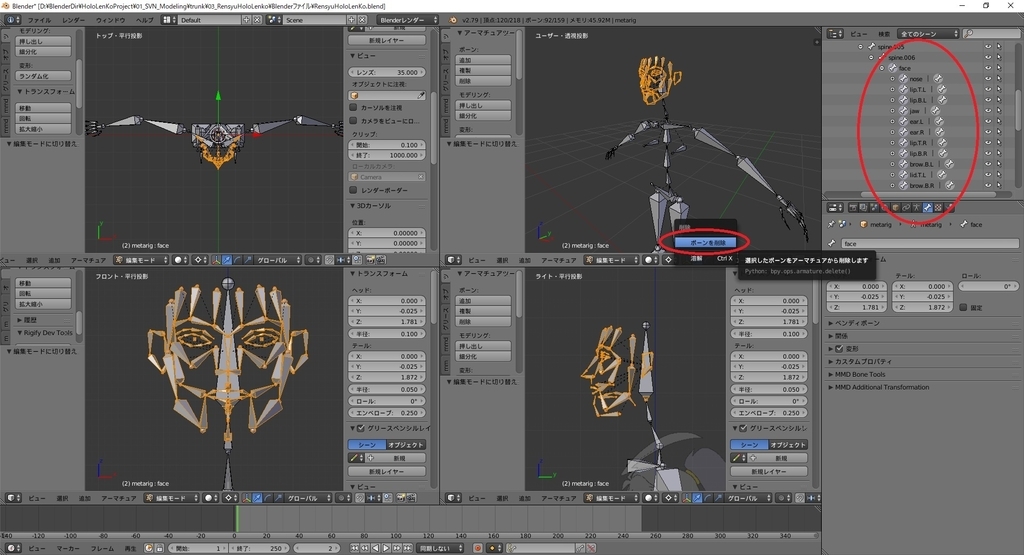Click the delete screen layout X icon

click(x=256, y=20)
